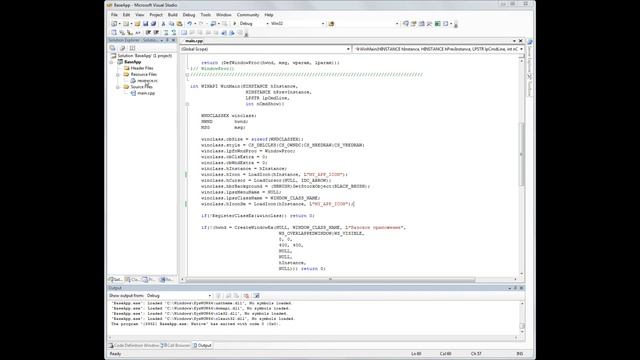The image size is (640, 360).
Task: Click the New Project toolbar icon
Action: [x=115, y=24]
